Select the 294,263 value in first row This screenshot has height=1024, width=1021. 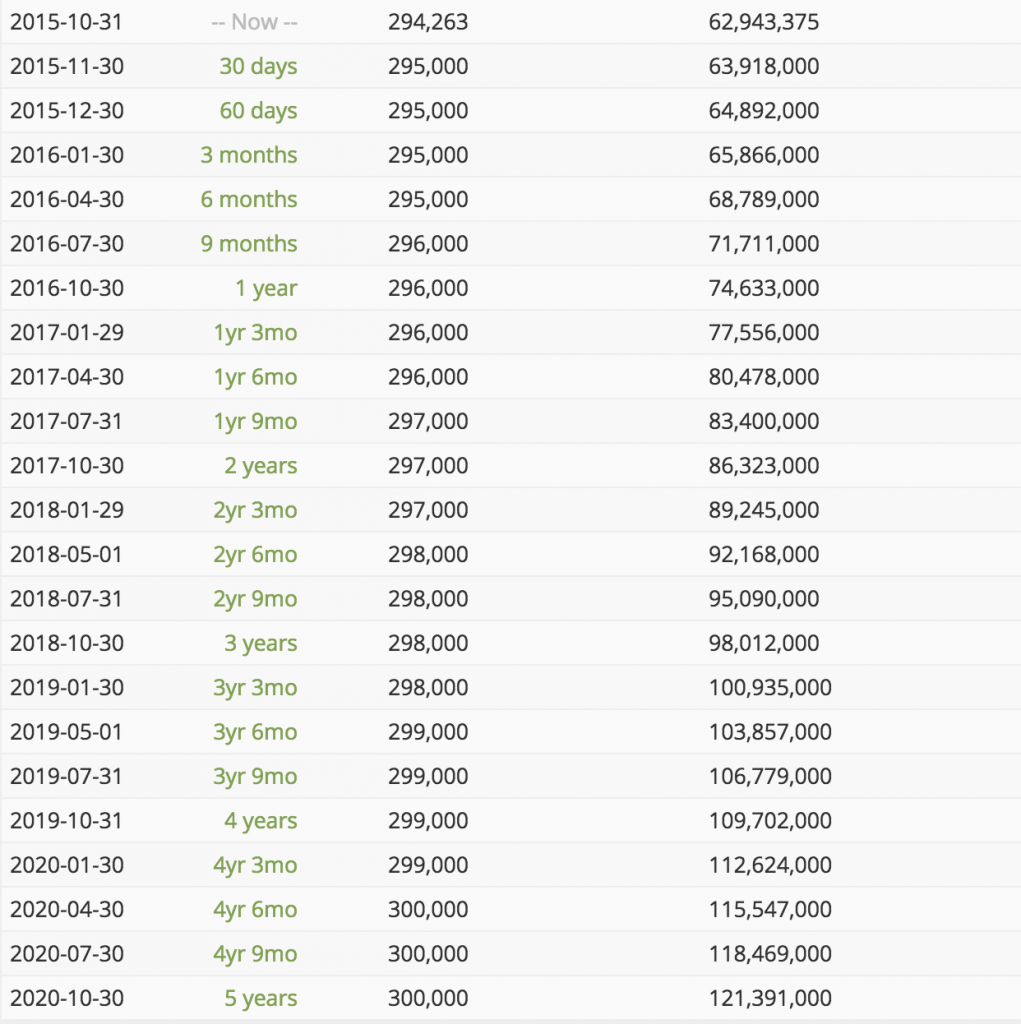pyautogui.click(x=428, y=22)
